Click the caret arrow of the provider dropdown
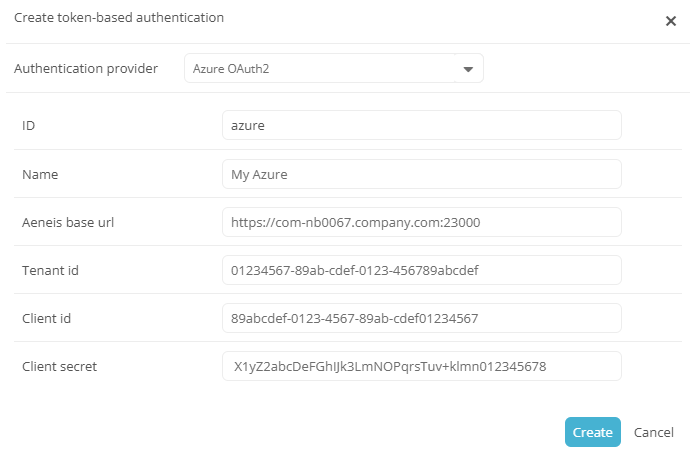The height and width of the screenshot is (457, 693). (468, 69)
